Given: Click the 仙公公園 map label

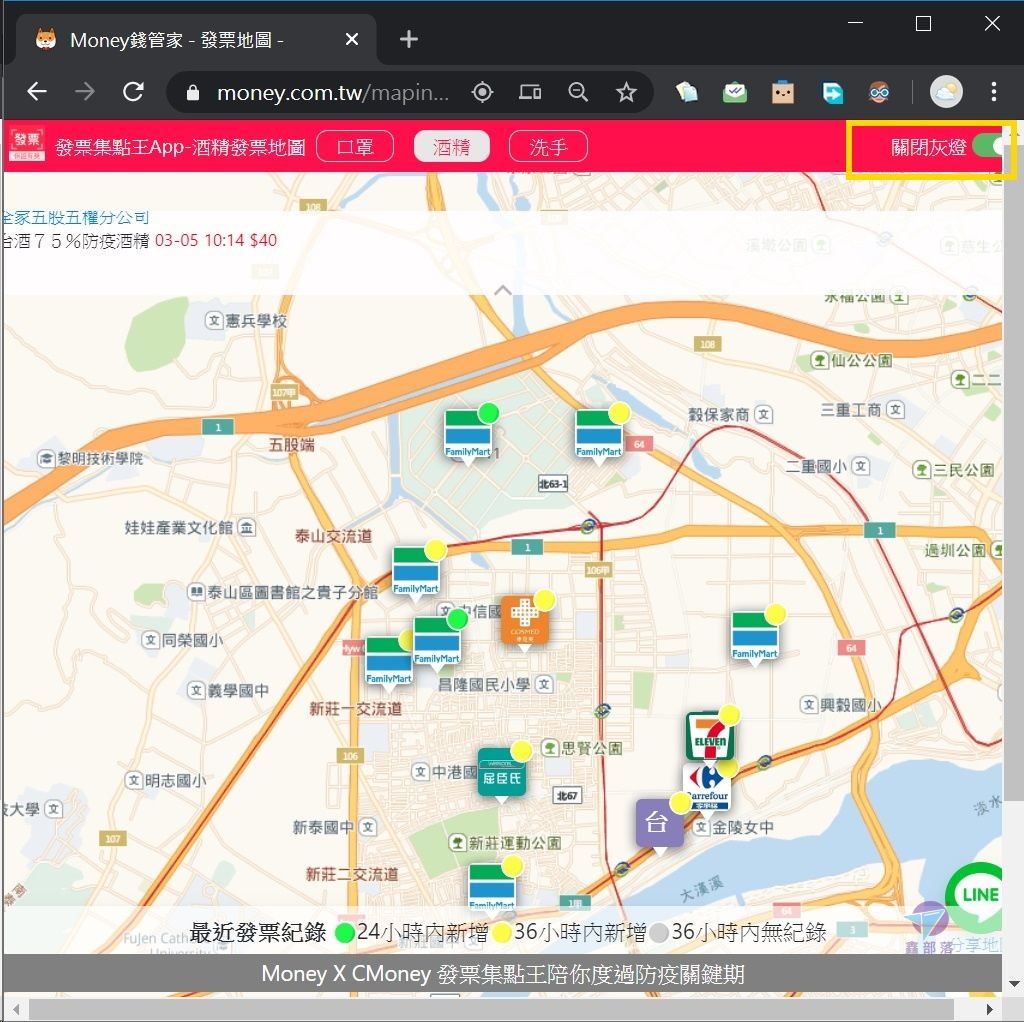Looking at the screenshot, I should pyautogui.click(x=852, y=360).
